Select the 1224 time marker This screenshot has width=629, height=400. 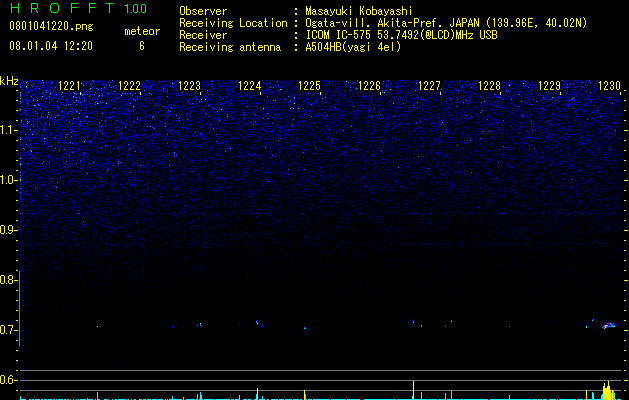click(x=250, y=86)
